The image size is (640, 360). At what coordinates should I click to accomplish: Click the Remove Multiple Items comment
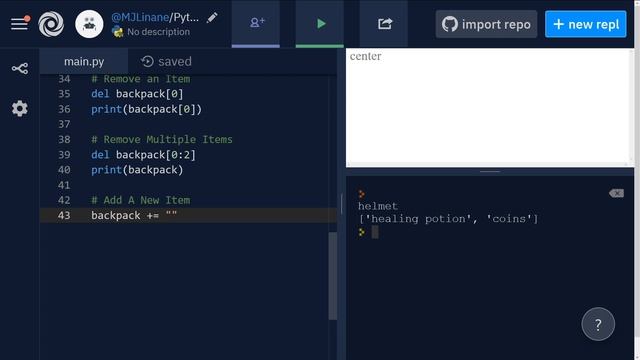(162, 140)
